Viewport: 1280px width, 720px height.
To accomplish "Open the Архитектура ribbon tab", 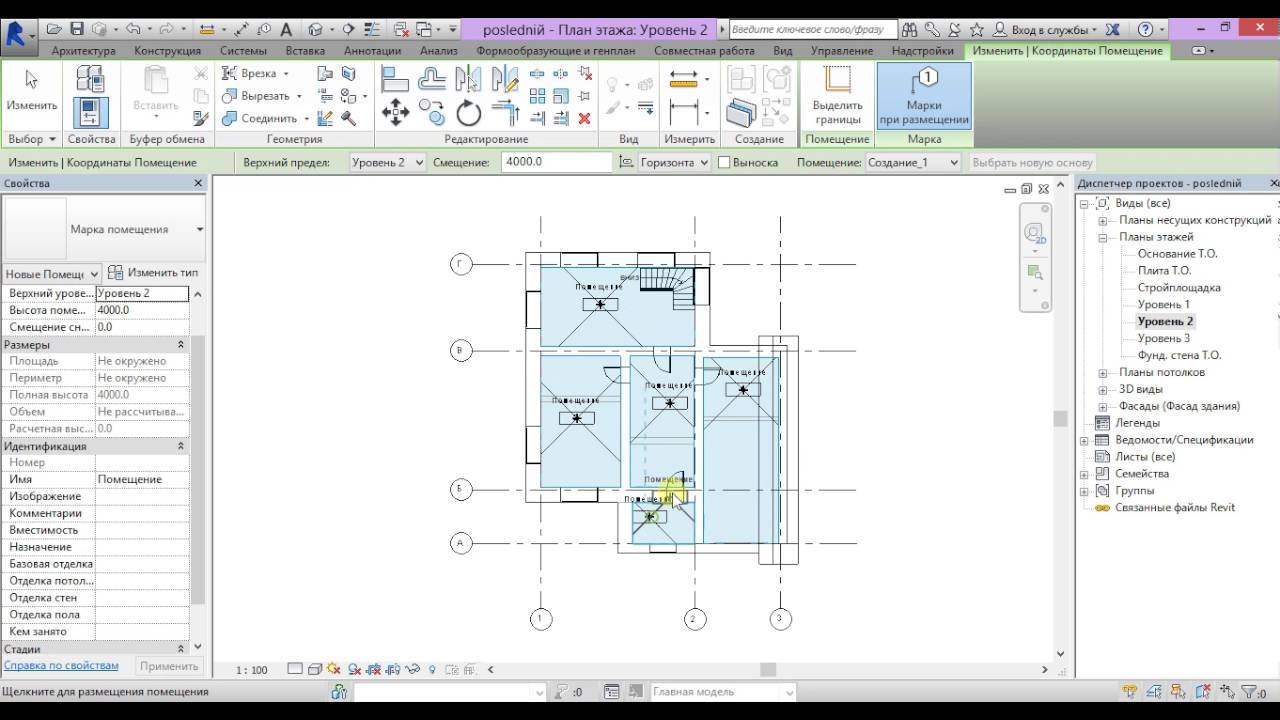I will click(83, 50).
